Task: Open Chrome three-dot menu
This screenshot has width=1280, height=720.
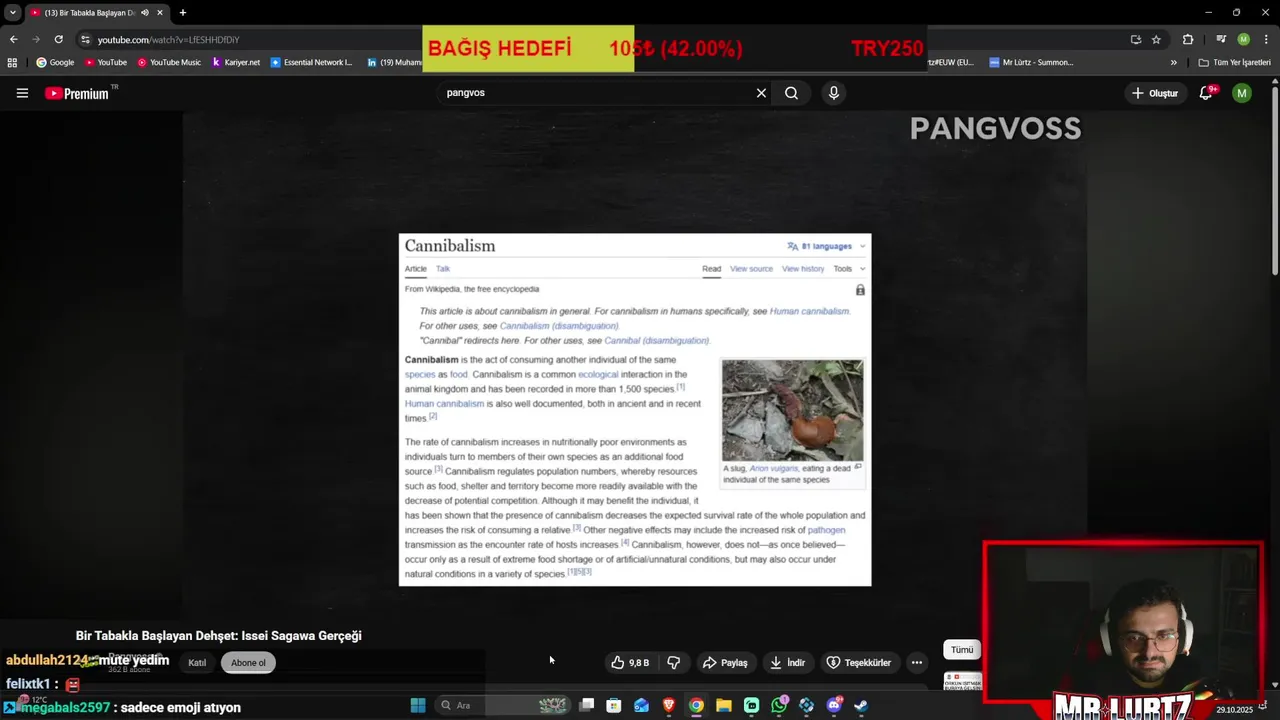Action: 1266,39
